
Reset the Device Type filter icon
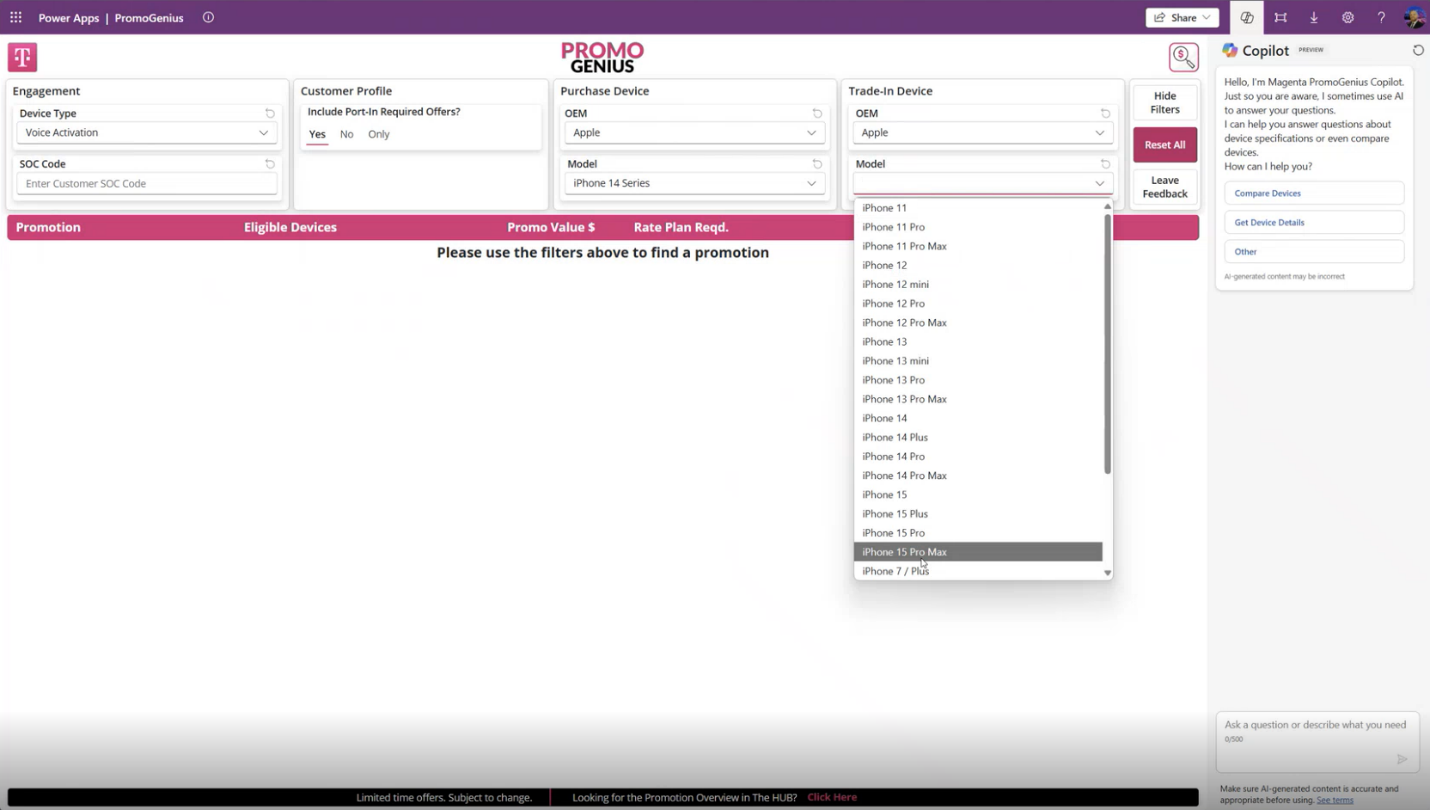pyautogui.click(x=270, y=113)
